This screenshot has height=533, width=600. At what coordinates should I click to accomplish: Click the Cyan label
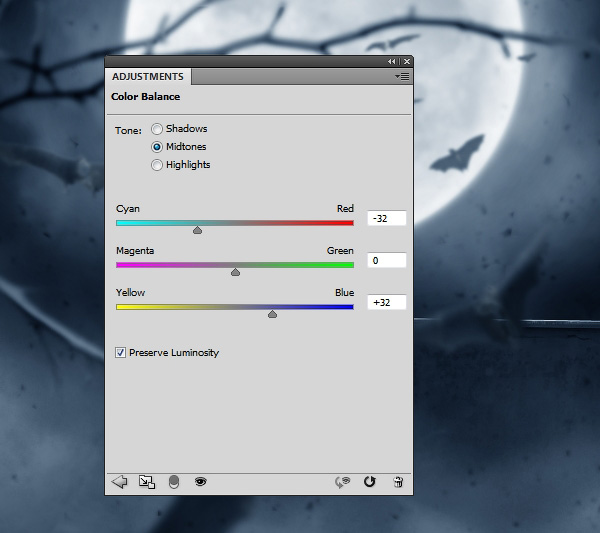point(128,209)
